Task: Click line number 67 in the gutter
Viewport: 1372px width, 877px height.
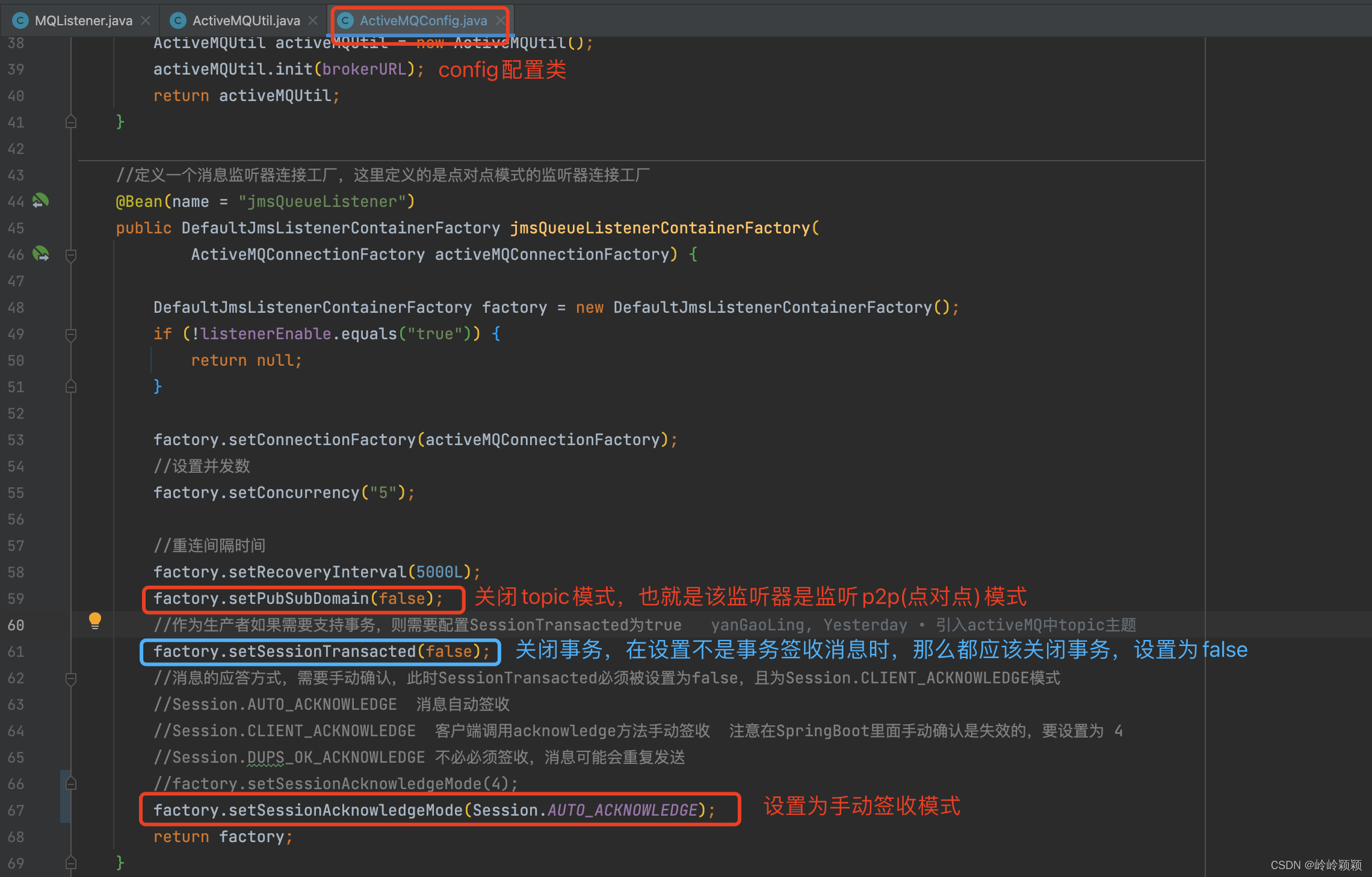Action: coord(16,810)
